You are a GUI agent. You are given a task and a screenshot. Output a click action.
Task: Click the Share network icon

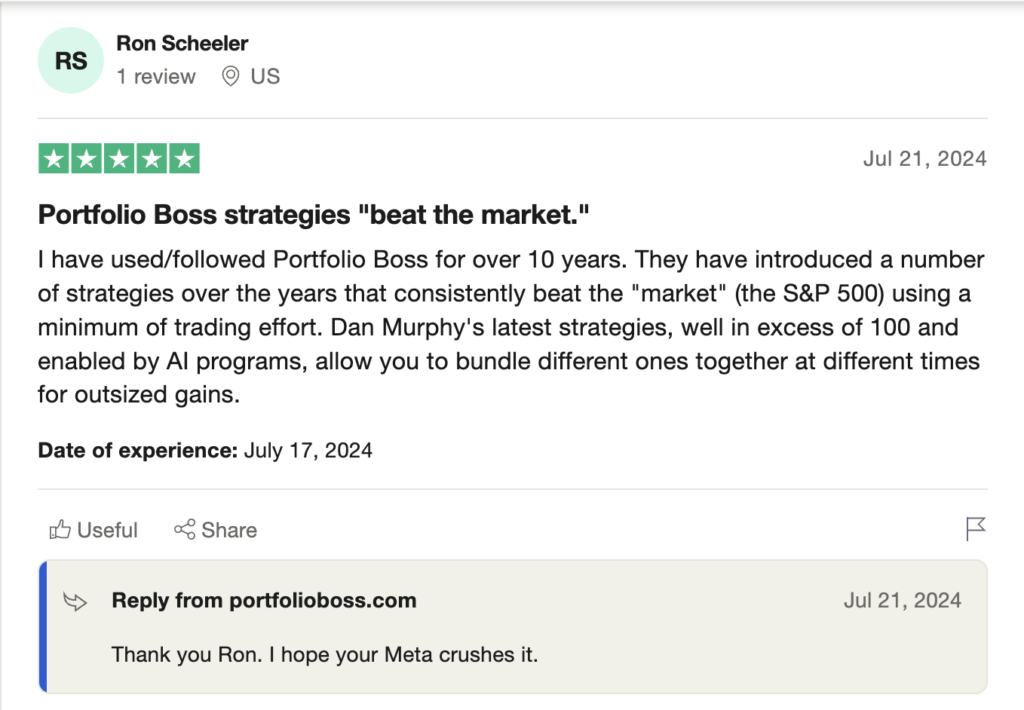[185, 529]
